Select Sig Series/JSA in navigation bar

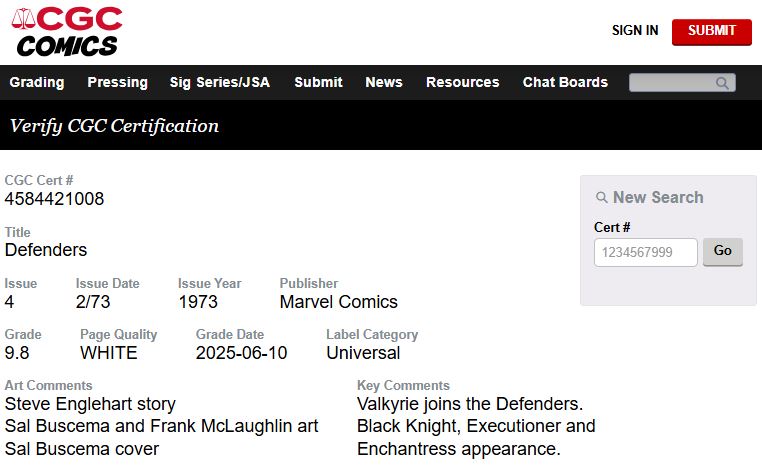220,82
